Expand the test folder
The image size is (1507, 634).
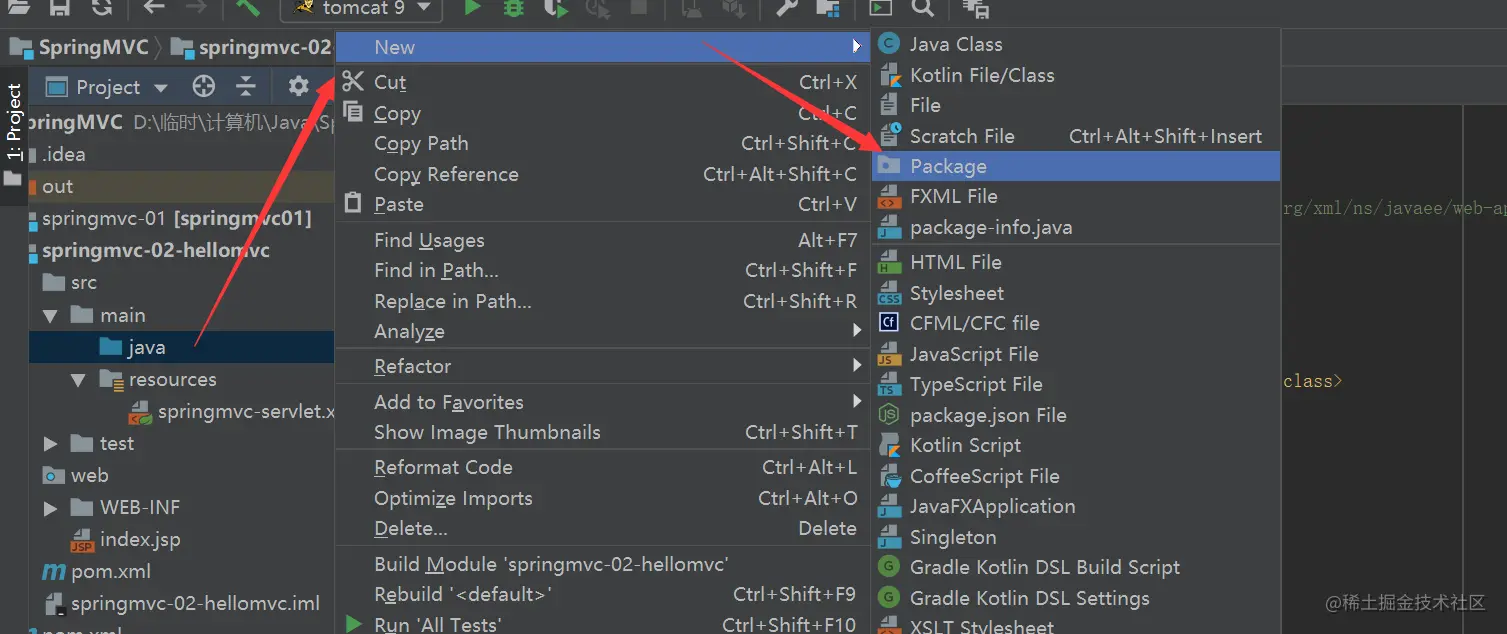click(51, 443)
